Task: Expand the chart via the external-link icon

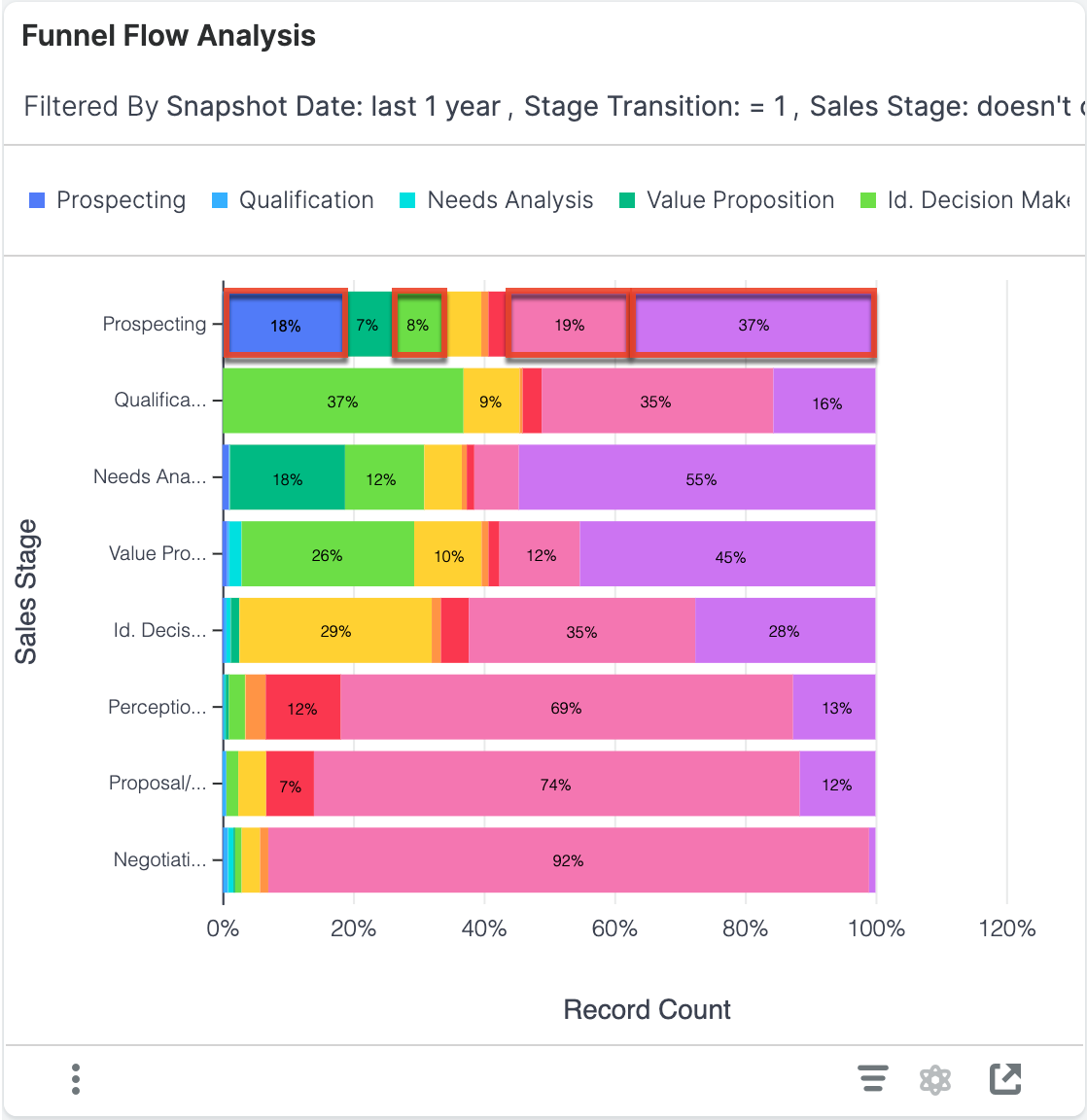Action: point(1006,1079)
